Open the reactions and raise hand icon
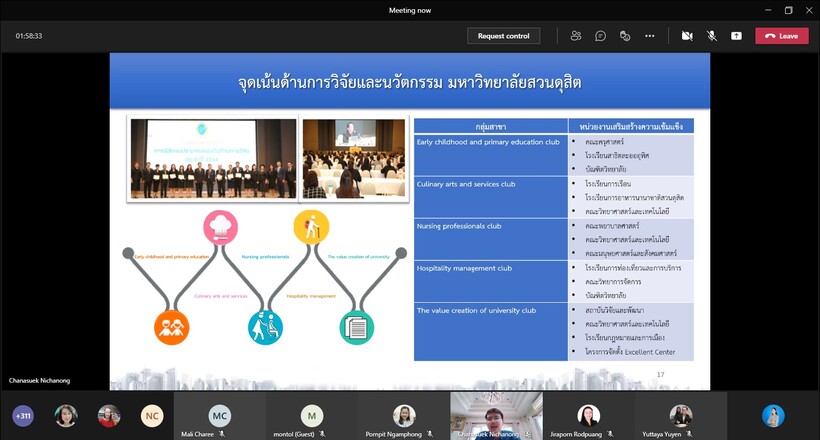The height and width of the screenshot is (440, 820). (x=625, y=36)
